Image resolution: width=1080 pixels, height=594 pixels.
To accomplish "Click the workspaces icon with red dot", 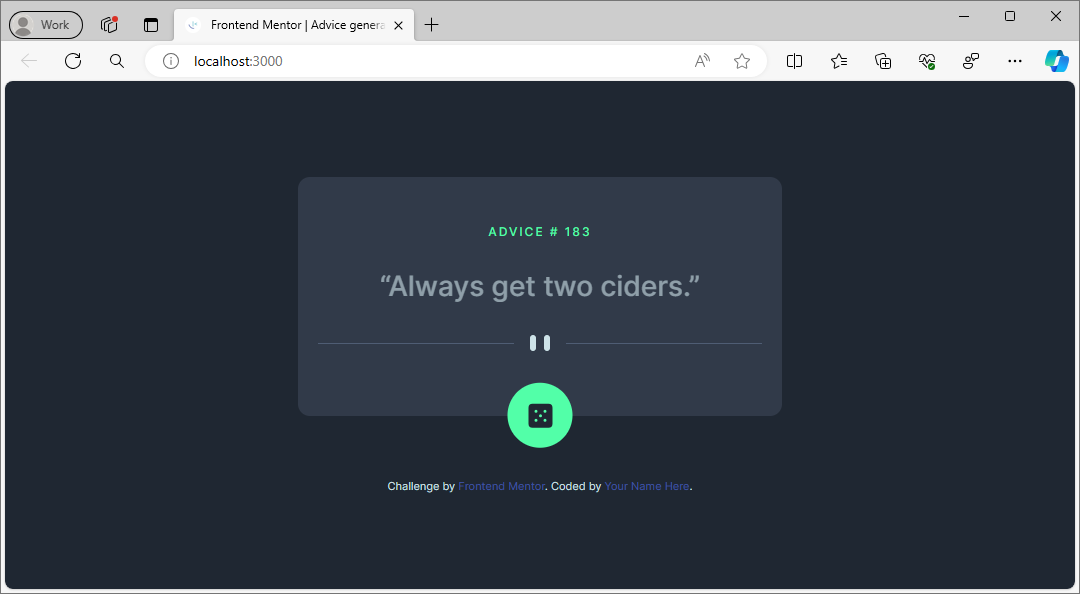I will coord(108,24).
